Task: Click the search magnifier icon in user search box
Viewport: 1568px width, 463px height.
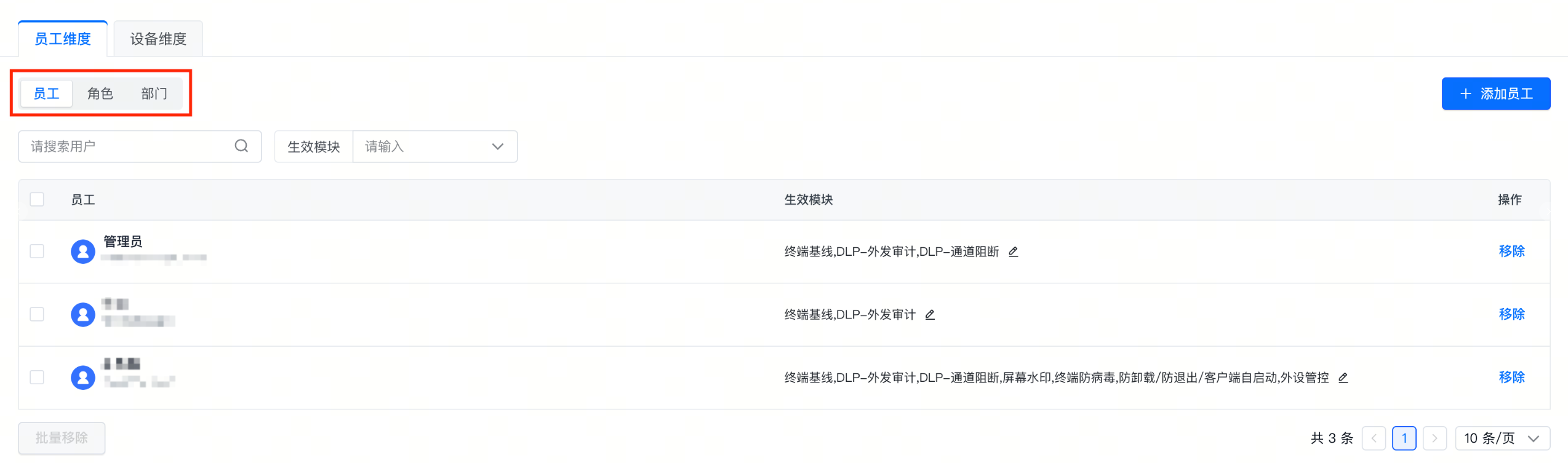Action: (x=241, y=146)
